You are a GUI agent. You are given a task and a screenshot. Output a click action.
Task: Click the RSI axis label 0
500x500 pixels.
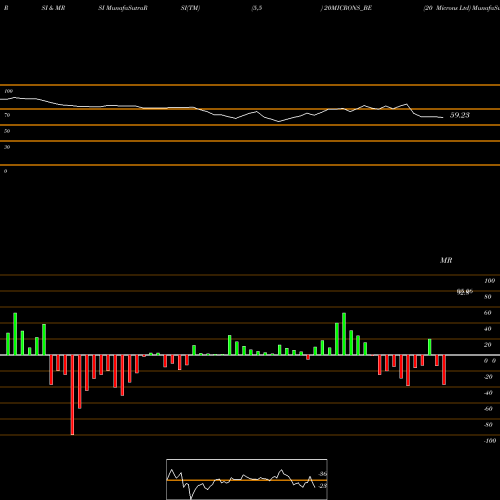point(5,171)
